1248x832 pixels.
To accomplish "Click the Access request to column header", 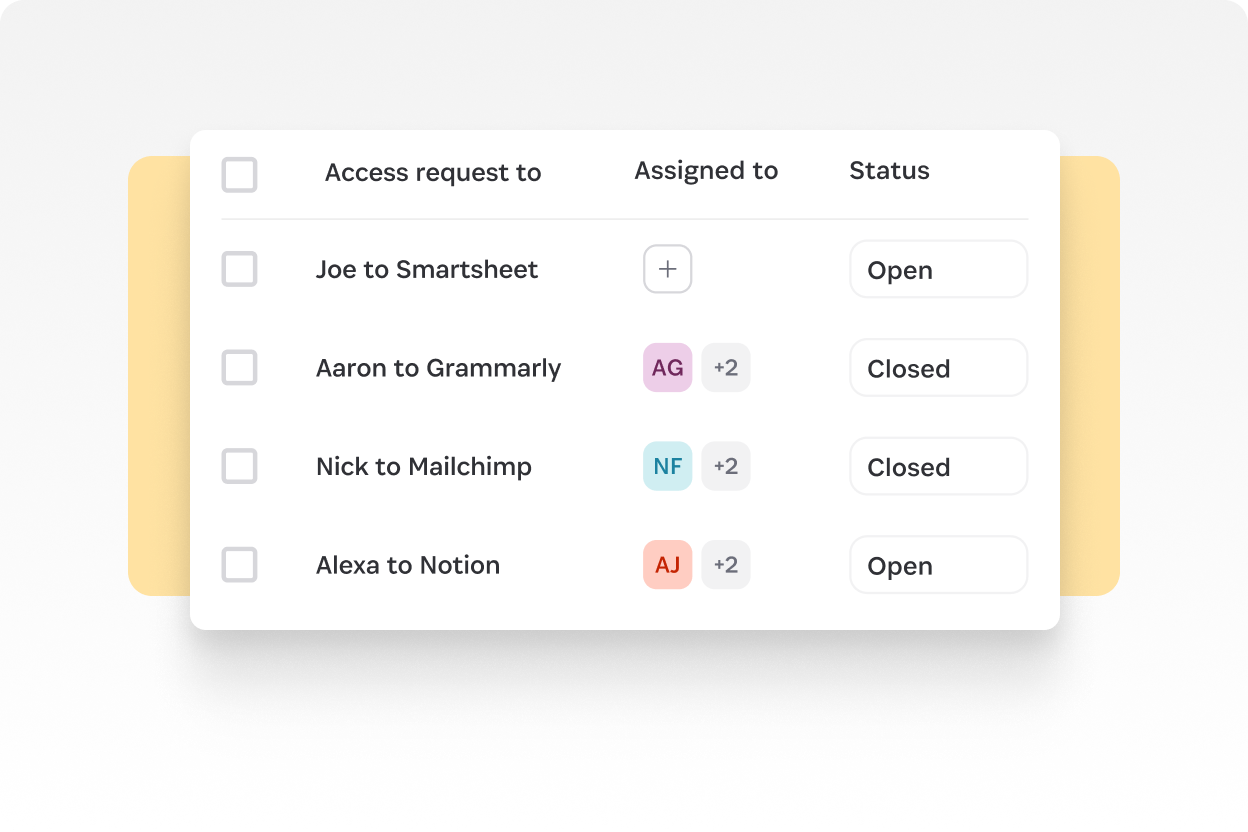I will 433,172.
